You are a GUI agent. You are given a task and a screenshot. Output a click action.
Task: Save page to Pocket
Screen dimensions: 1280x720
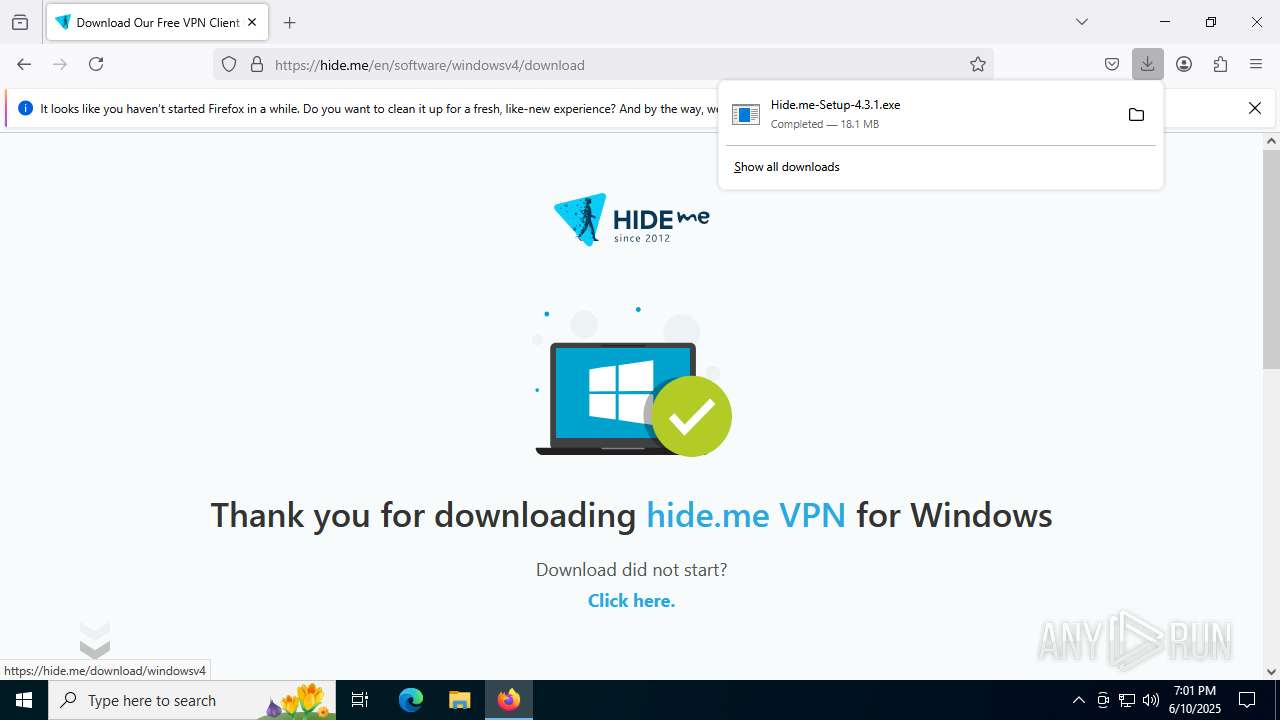[x=1112, y=64]
